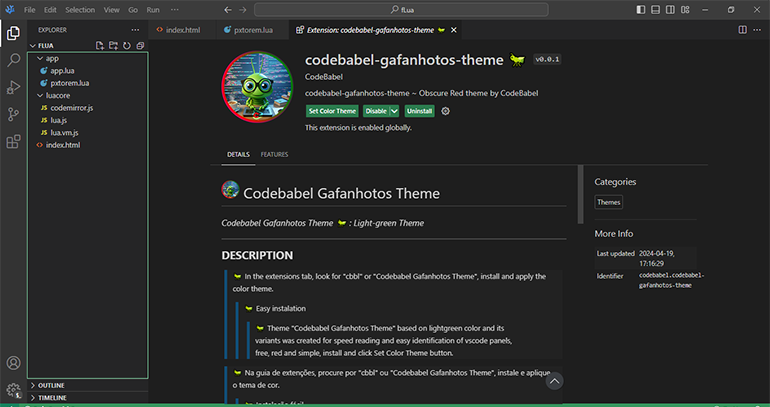The image size is (770, 407).
Task: Click the Set Color Theme button
Action: (332, 111)
